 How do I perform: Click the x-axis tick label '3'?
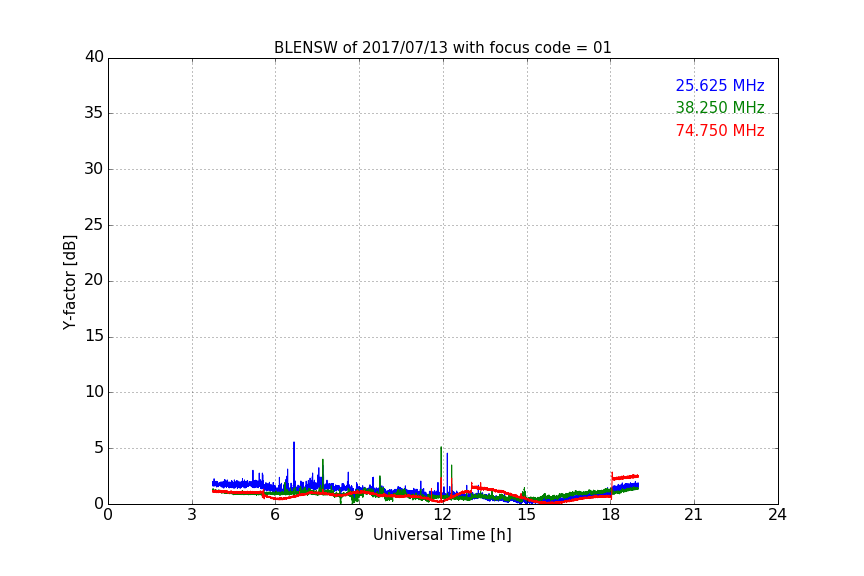pos(192,515)
